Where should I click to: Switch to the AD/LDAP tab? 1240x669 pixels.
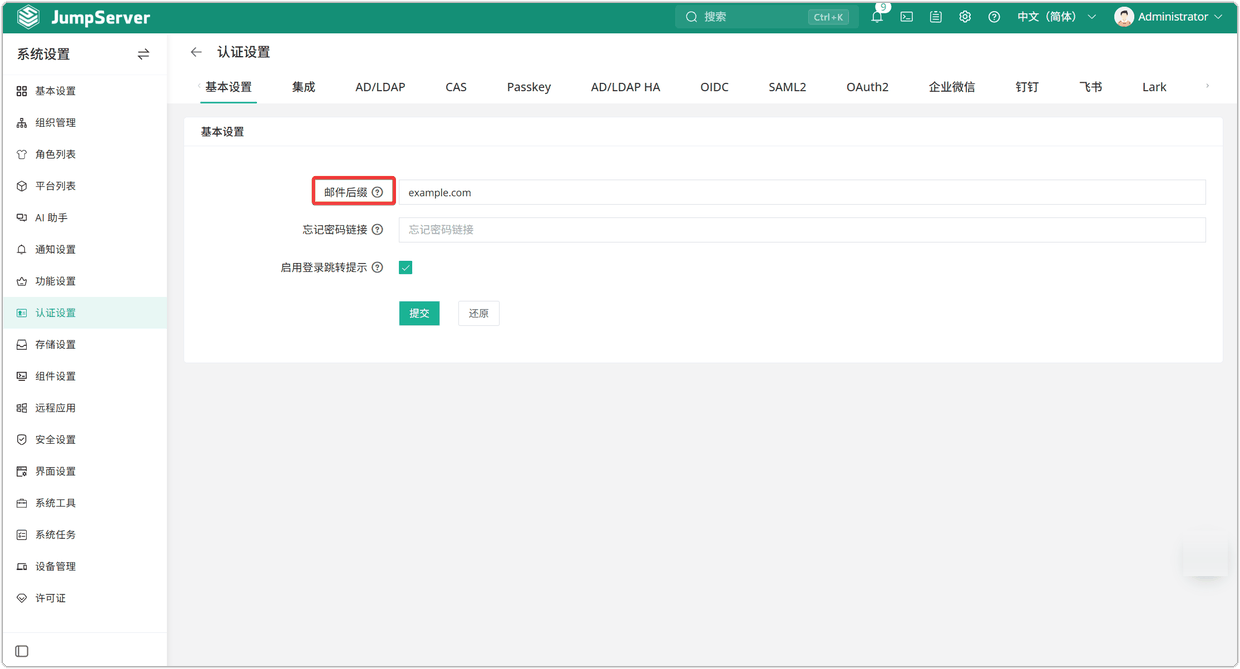click(380, 87)
